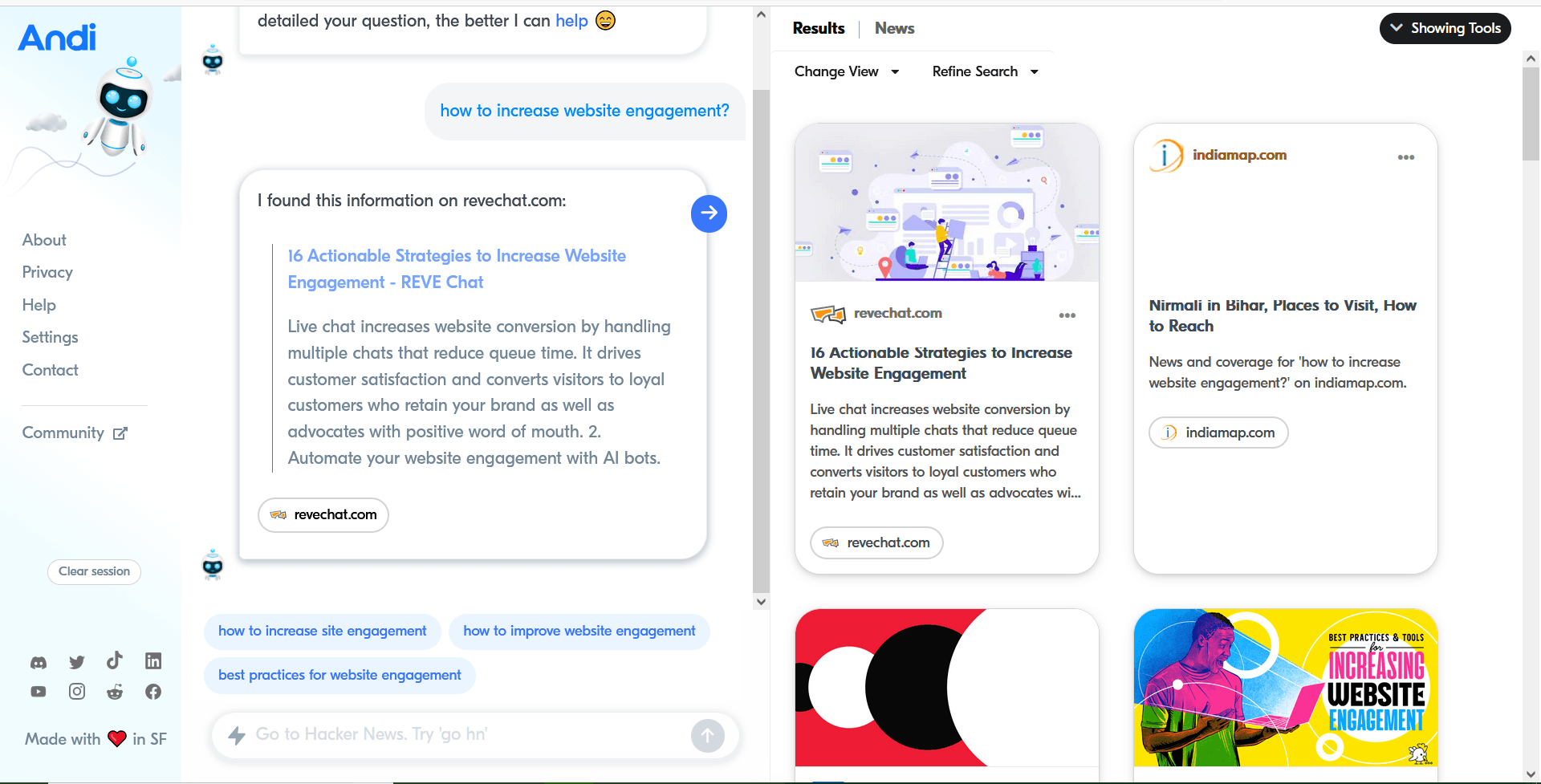Select suggestion 'best practices for website engagement'
The width and height of the screenshot is (1541, 784).
pos(340,676)
